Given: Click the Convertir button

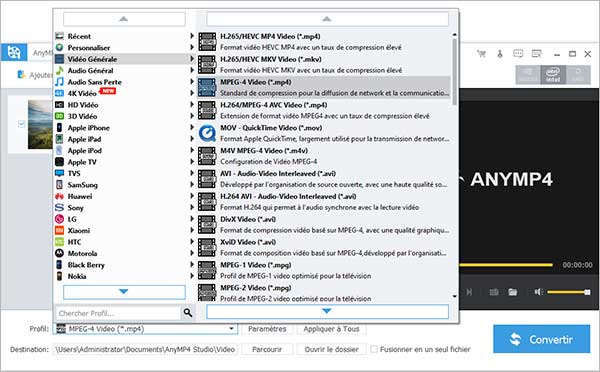Looking at the screenshot, I should (541, 339).
